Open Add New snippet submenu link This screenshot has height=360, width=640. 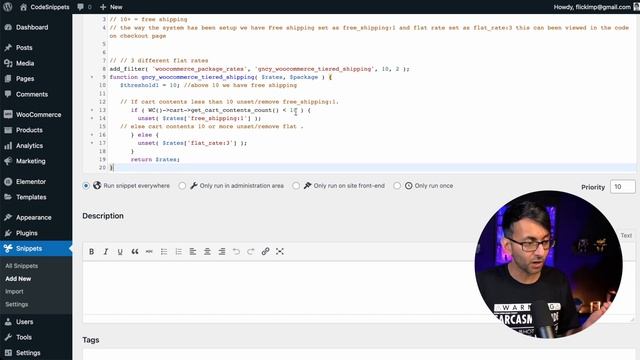point(18,279)
